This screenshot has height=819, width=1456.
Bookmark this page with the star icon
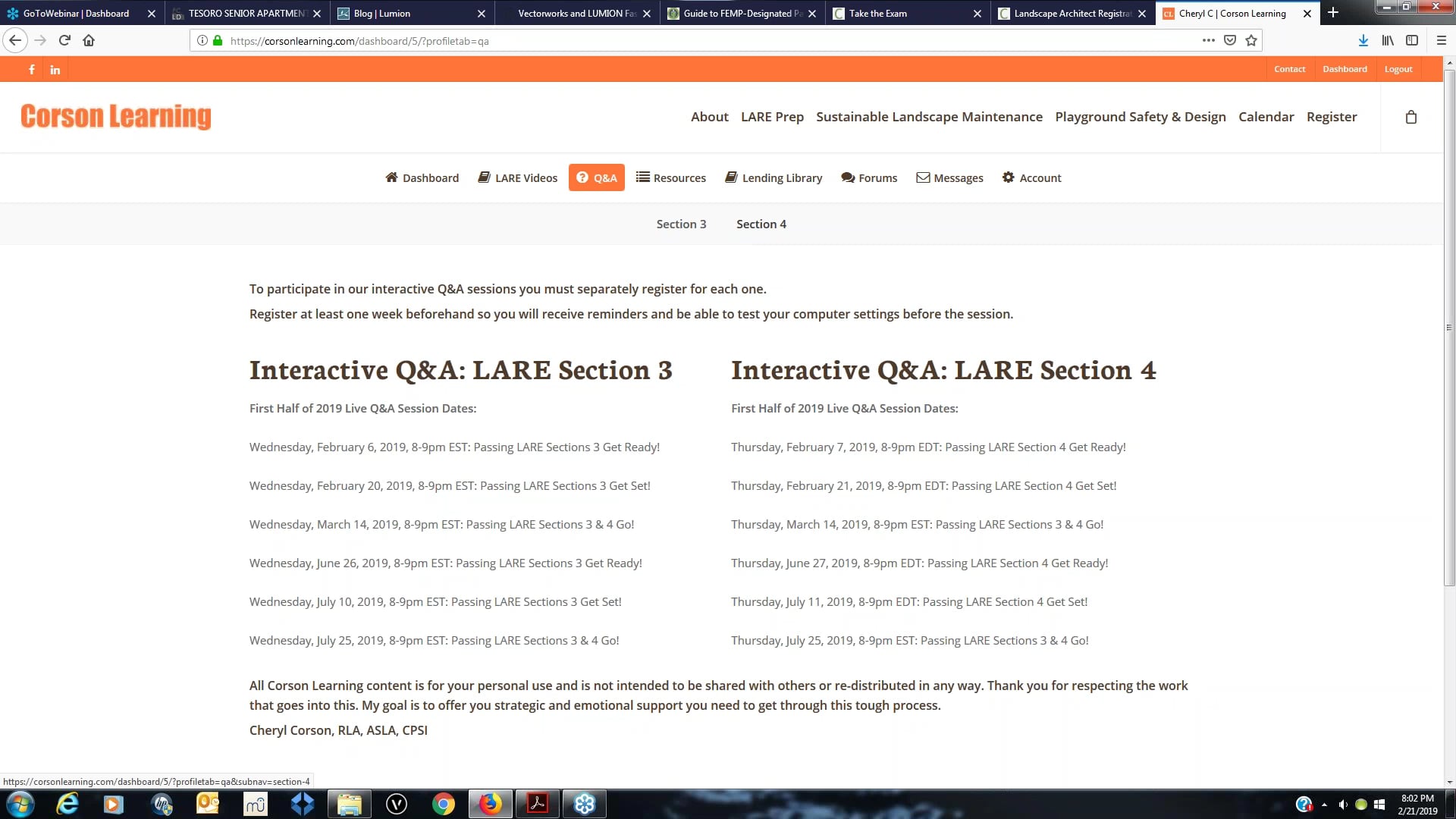pyautogui.click(x=1249, y=40)
